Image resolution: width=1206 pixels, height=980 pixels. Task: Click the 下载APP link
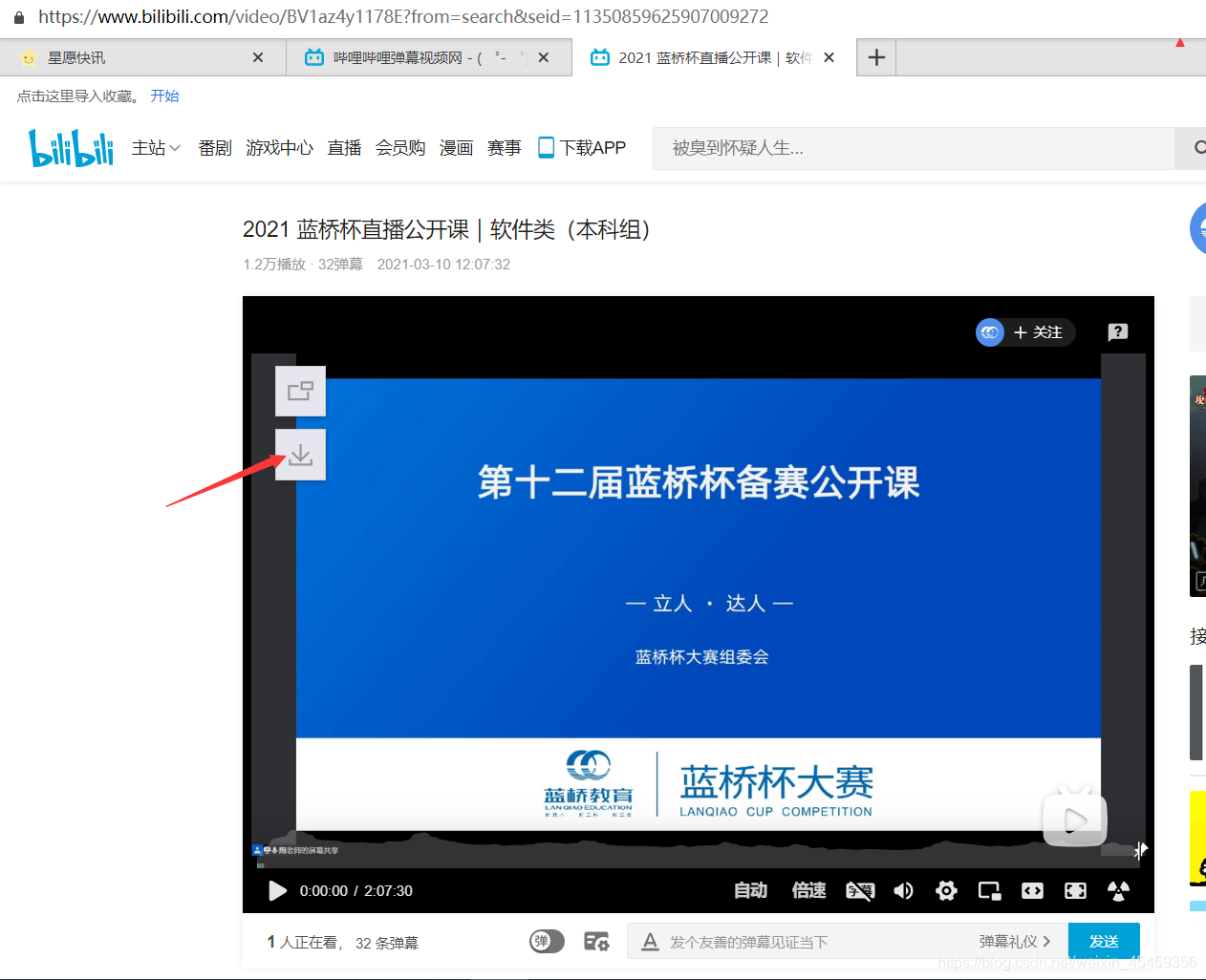tap(582, 148)
